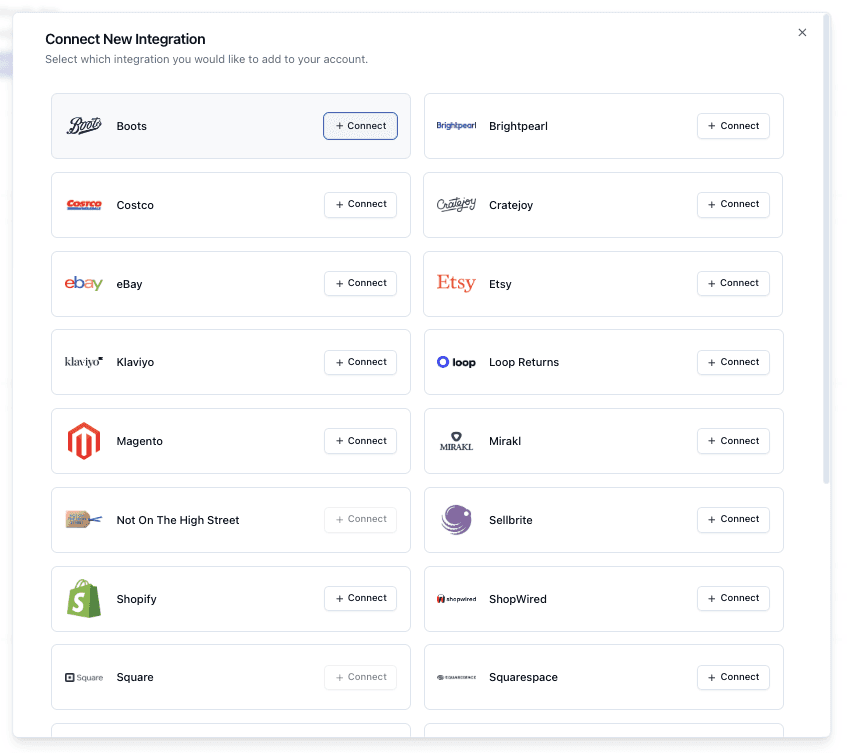
Task: Connect the Squarespace integration
Action: [733, 677]
